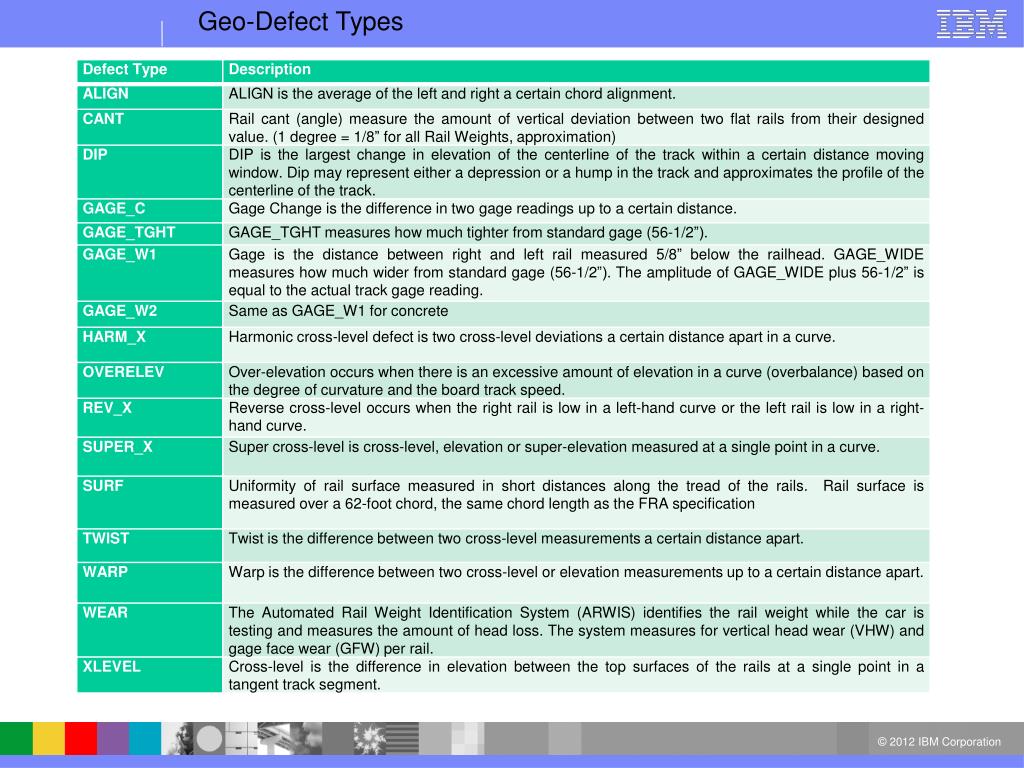
Task: Click 'Same as GAGE_W1 for concrete' text
Action: click(x=338, y=311)
